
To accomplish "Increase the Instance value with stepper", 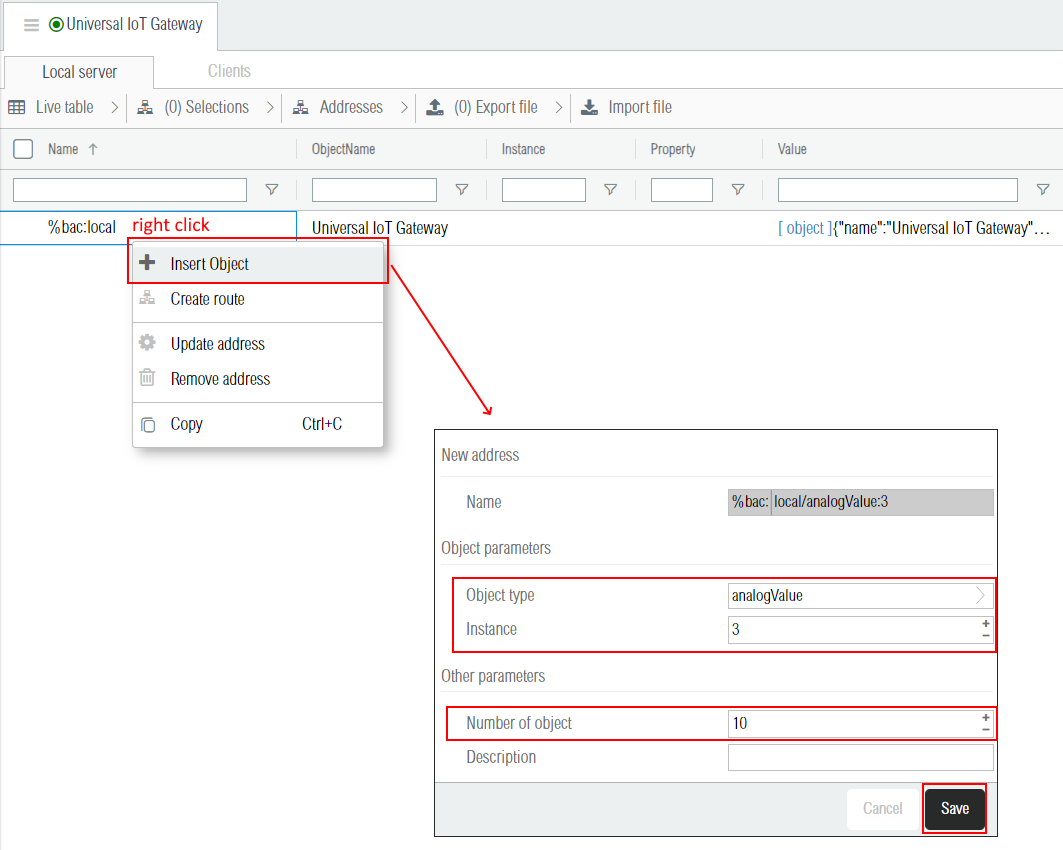I will pos(986,623).
